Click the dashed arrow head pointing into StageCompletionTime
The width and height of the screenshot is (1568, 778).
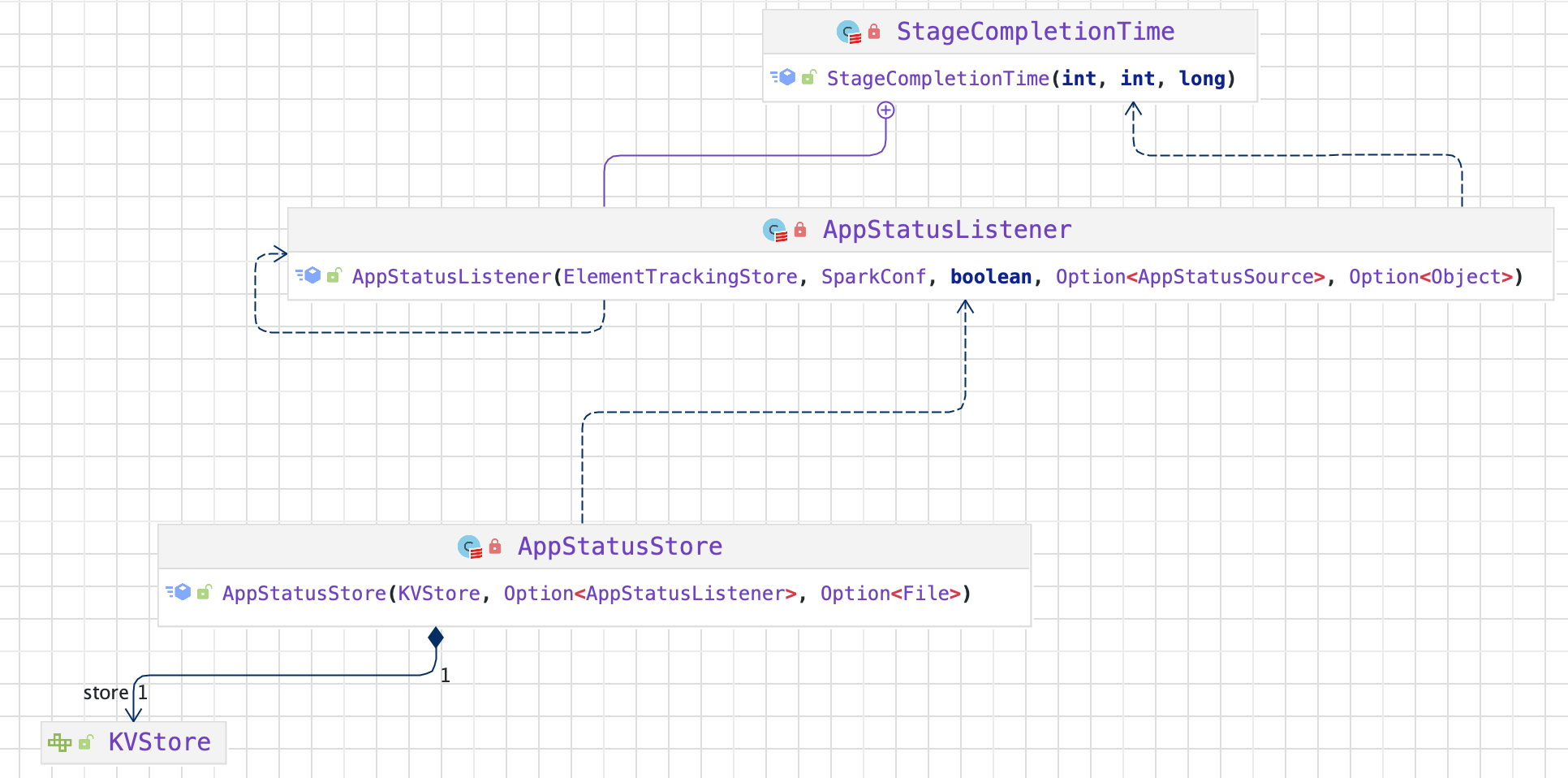point(1134,110)
